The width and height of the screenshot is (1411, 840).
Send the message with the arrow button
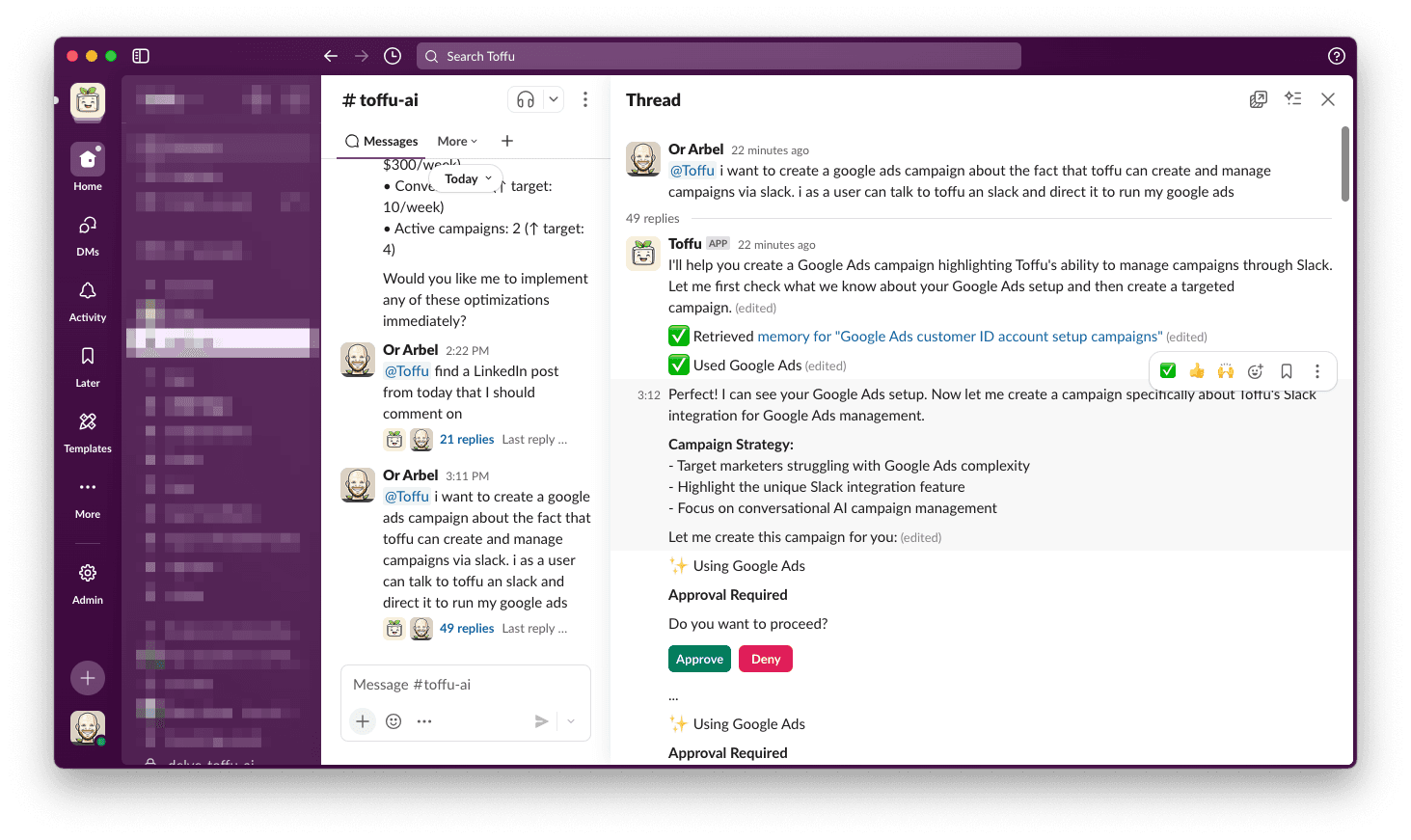coord(542,721)
